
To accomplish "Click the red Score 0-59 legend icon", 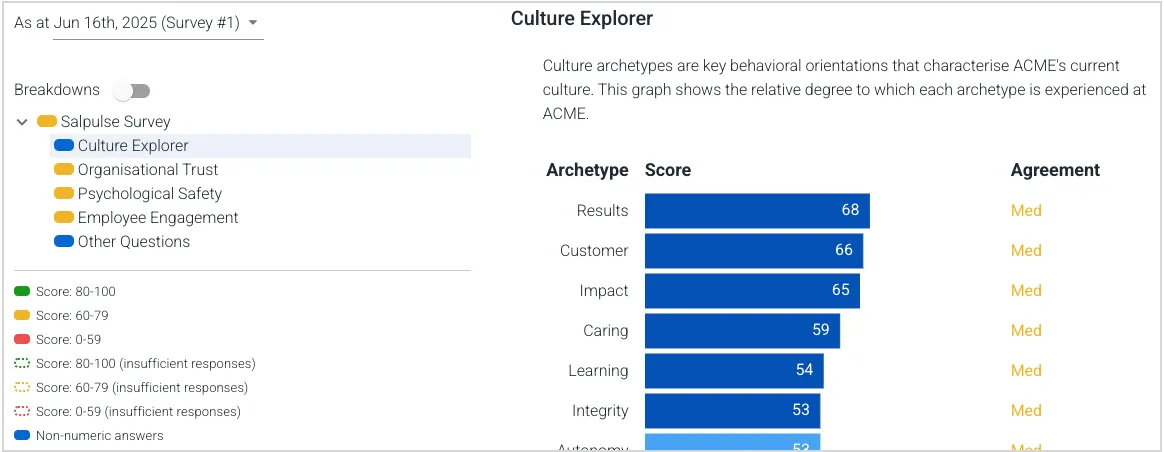I will click(22, 339).
